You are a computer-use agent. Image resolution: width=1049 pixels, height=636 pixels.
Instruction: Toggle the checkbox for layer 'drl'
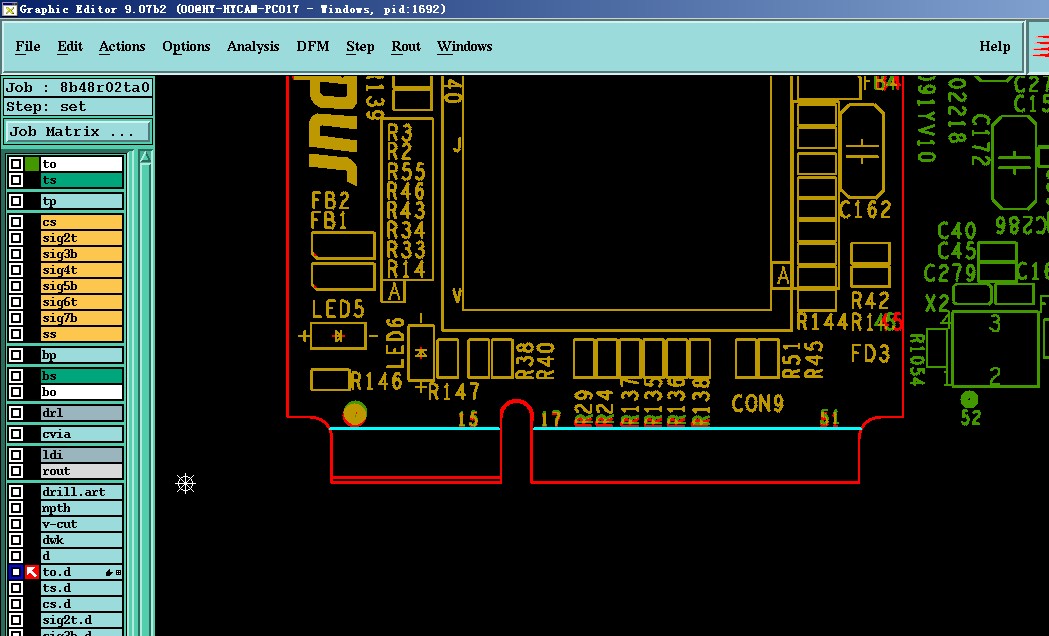[15, 413]
